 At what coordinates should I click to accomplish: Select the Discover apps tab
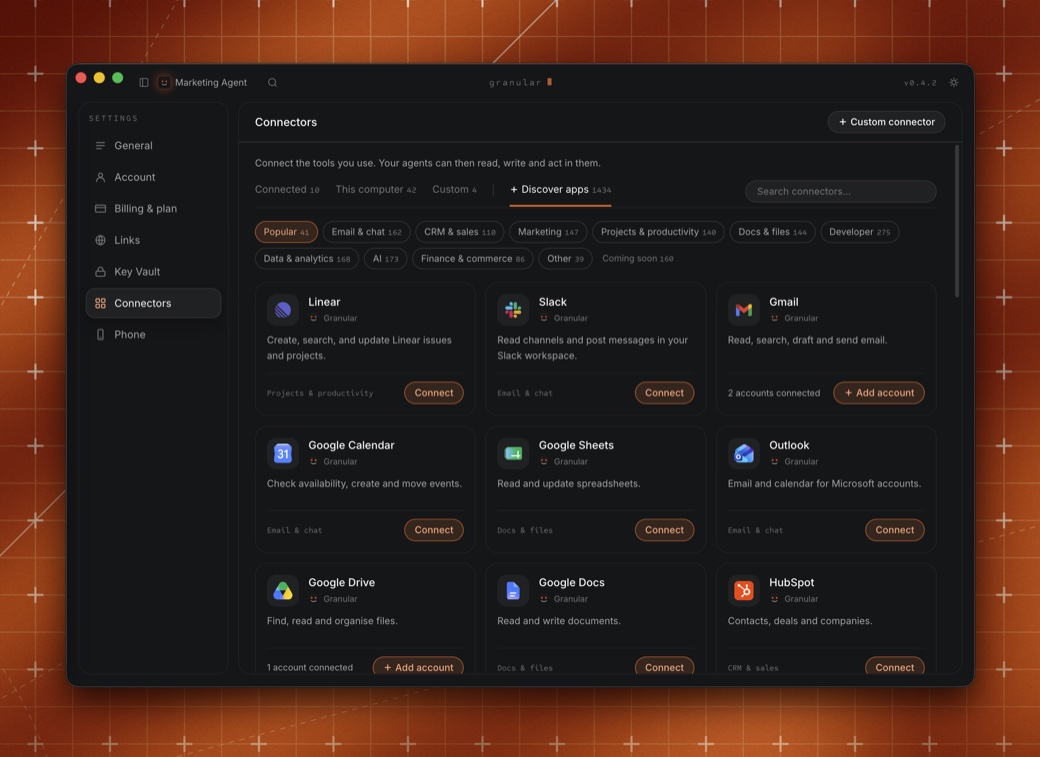560,190
